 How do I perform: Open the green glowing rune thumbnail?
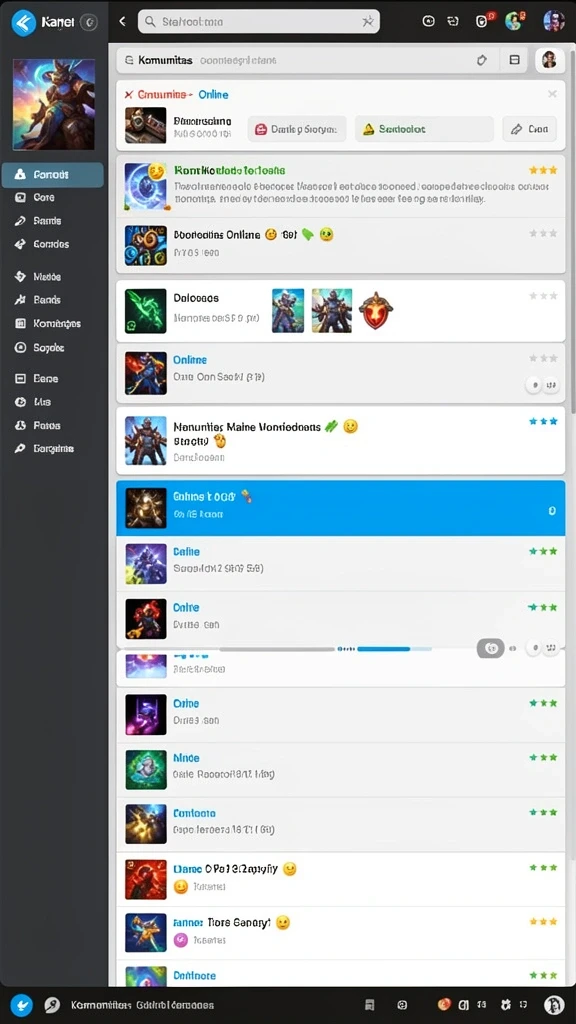pos(146,312)
